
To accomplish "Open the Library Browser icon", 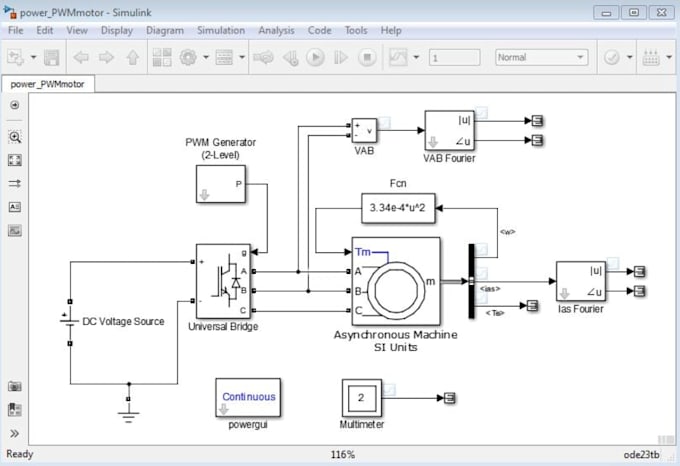I will pyautogui.click(x=162, y=57).
